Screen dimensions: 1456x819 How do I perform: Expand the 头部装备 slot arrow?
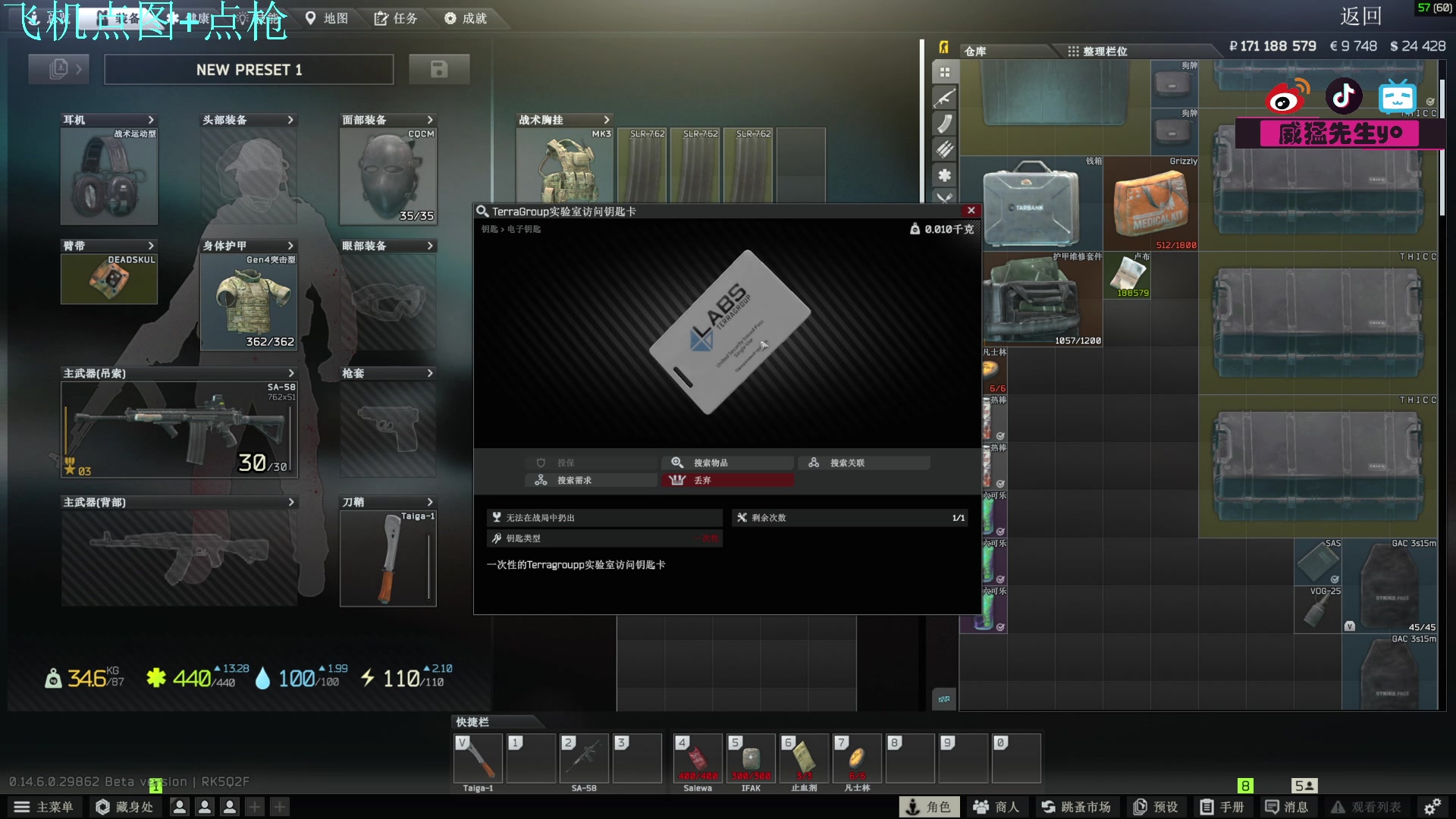(x=290, y=120)
